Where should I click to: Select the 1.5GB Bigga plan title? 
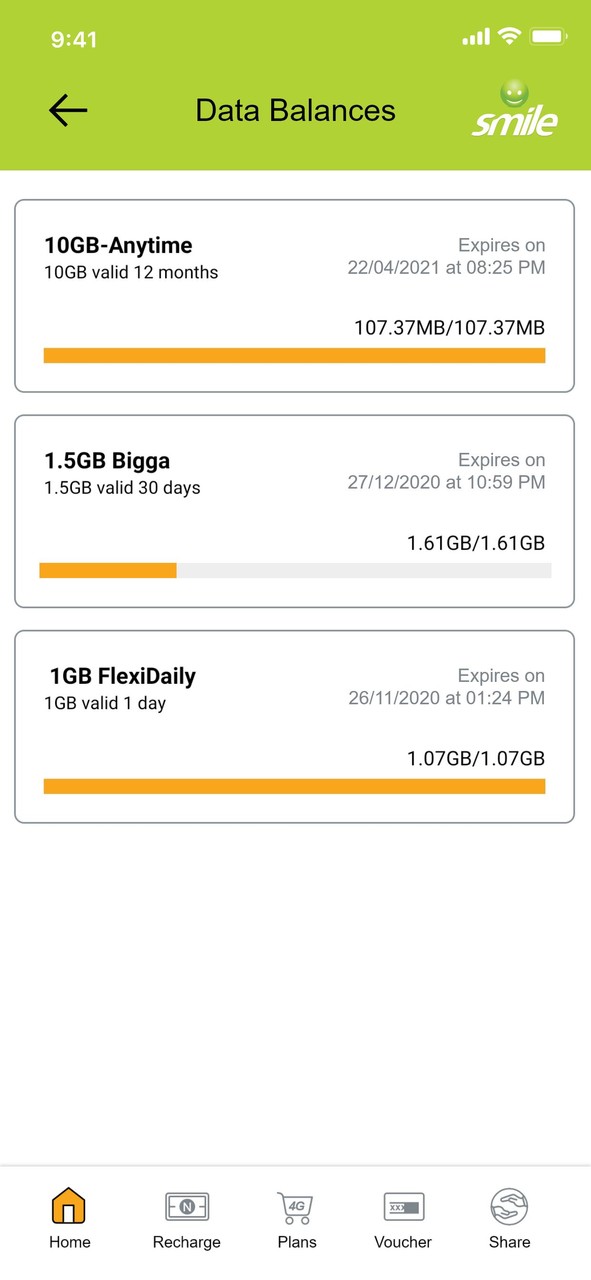click(107, 461)
